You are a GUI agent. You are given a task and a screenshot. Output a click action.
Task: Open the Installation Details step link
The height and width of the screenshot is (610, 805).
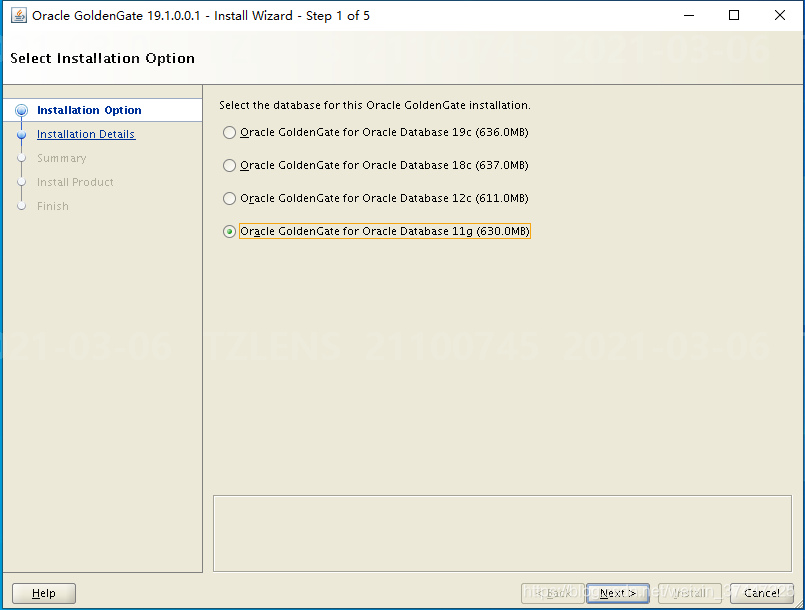coord(86,134)
